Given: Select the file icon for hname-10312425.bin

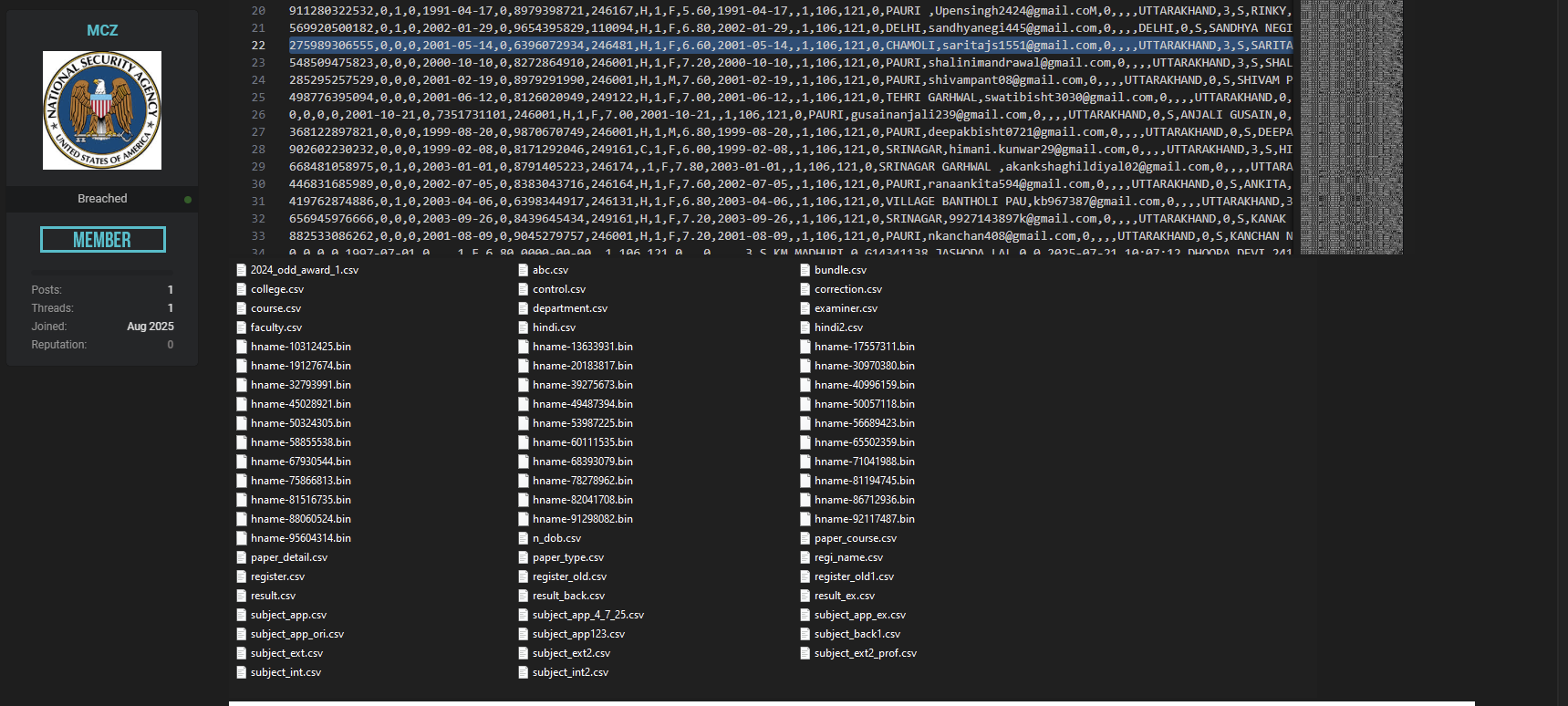Looking at the screenshot, I should pos(242,347).
